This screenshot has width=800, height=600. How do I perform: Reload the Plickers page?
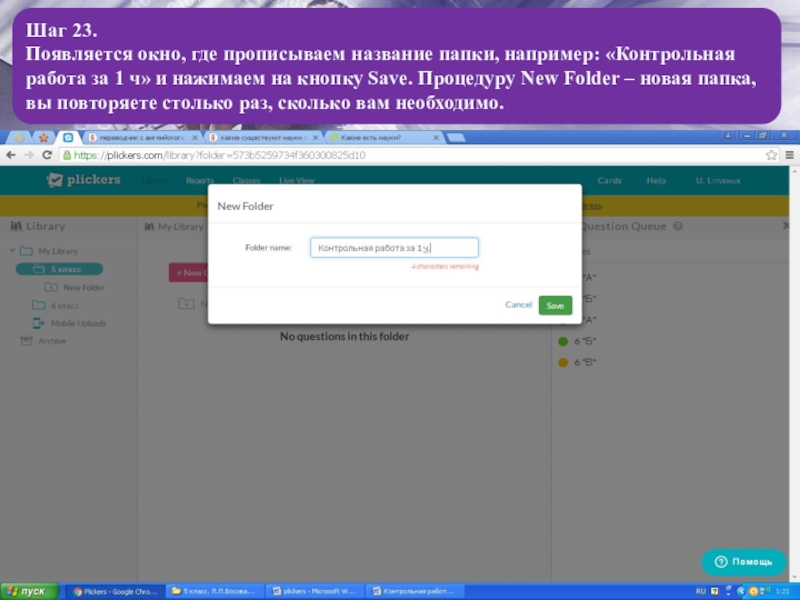coord(47,155)
